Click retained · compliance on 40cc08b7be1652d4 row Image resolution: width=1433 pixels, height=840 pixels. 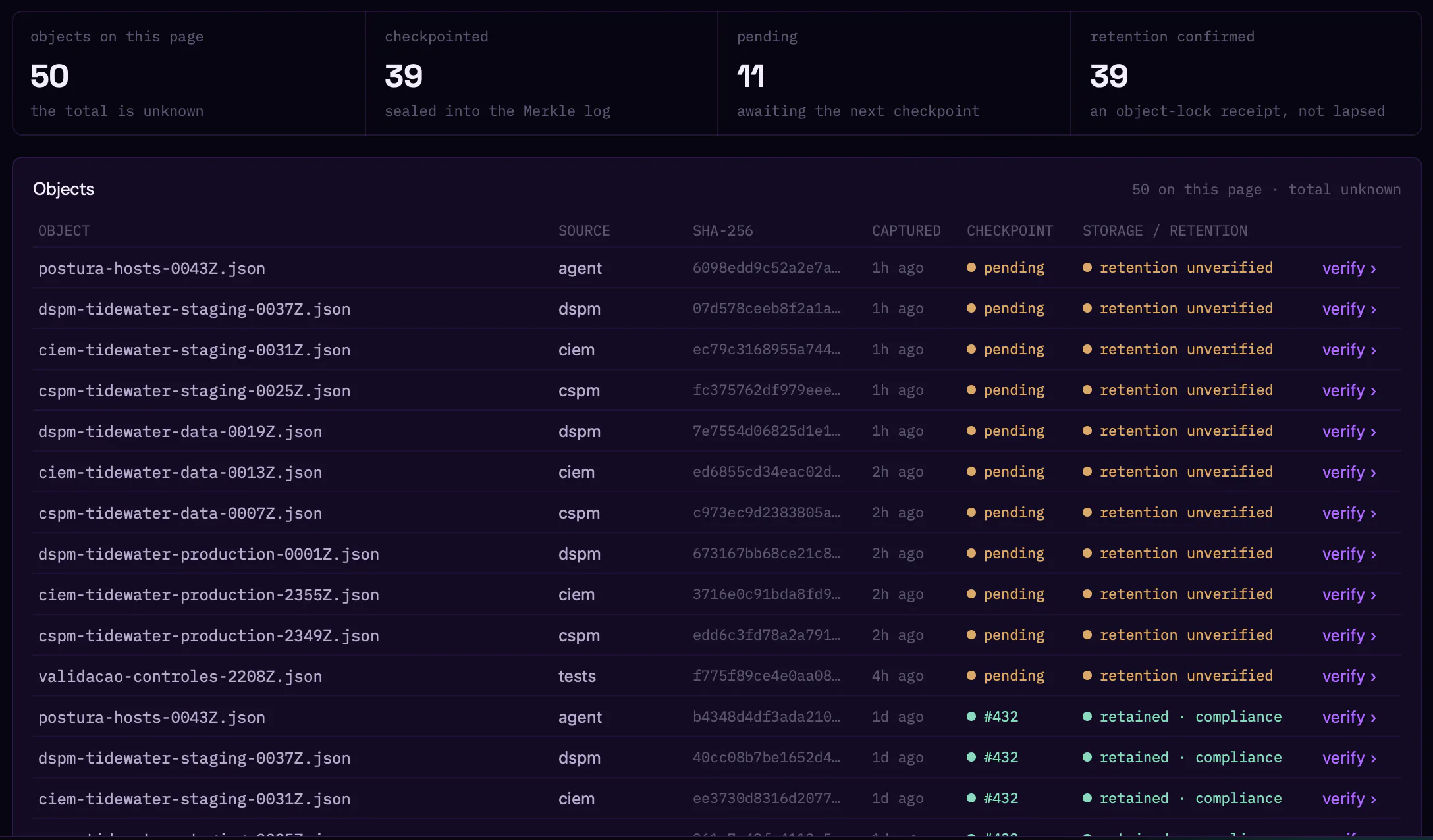pyautogui.click(x=1182, y=757)
